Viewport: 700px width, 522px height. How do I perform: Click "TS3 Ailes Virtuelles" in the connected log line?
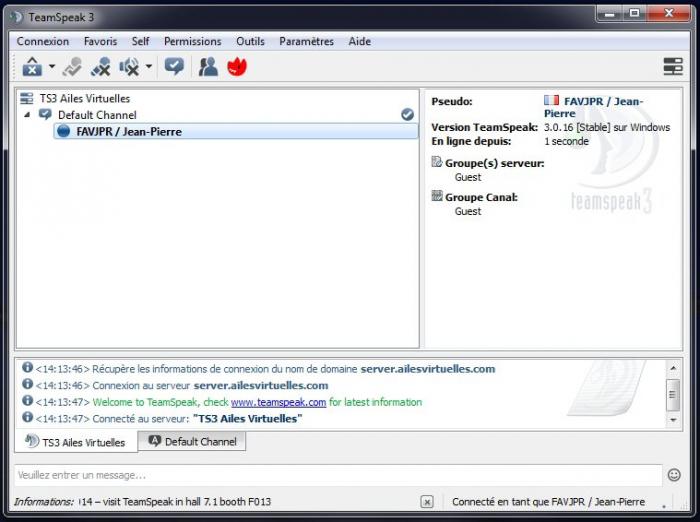[247, 419]
